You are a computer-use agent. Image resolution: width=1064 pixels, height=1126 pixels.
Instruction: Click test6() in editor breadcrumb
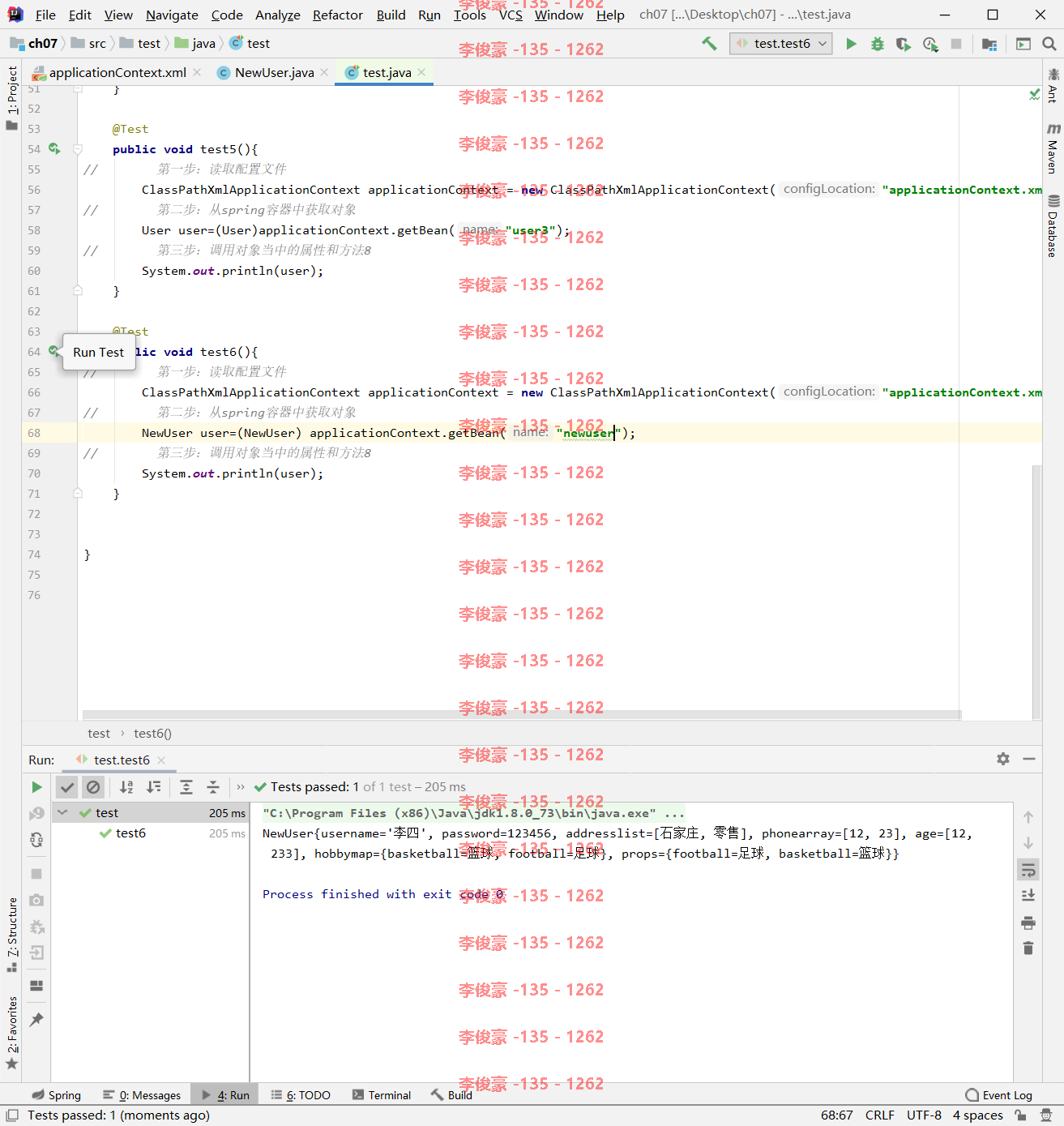tap(152, 734)
